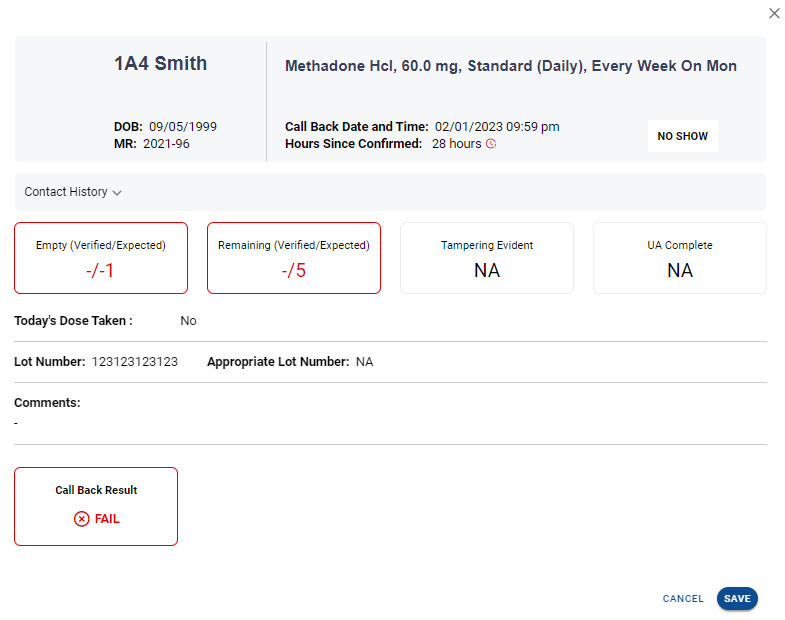Image resolution: width=785 pixels, height=620 pixels.
Task: Click patient name 1A4 Smith
Action: pyautogui.click(x=160, y=64)
